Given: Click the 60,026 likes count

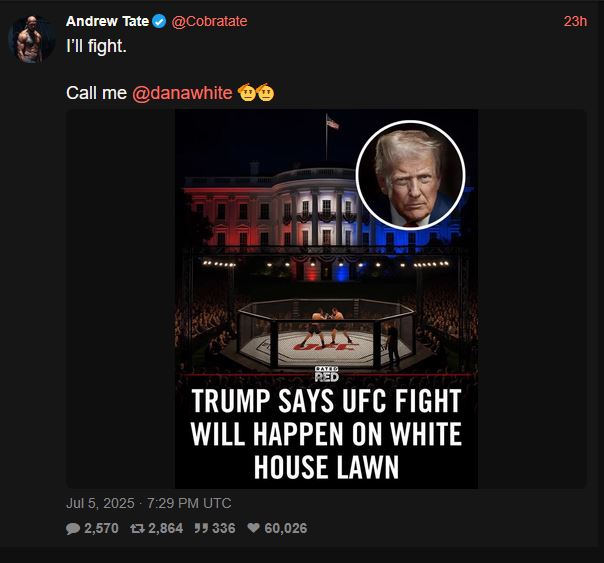Looking at the screenshot, I should 286,528.
